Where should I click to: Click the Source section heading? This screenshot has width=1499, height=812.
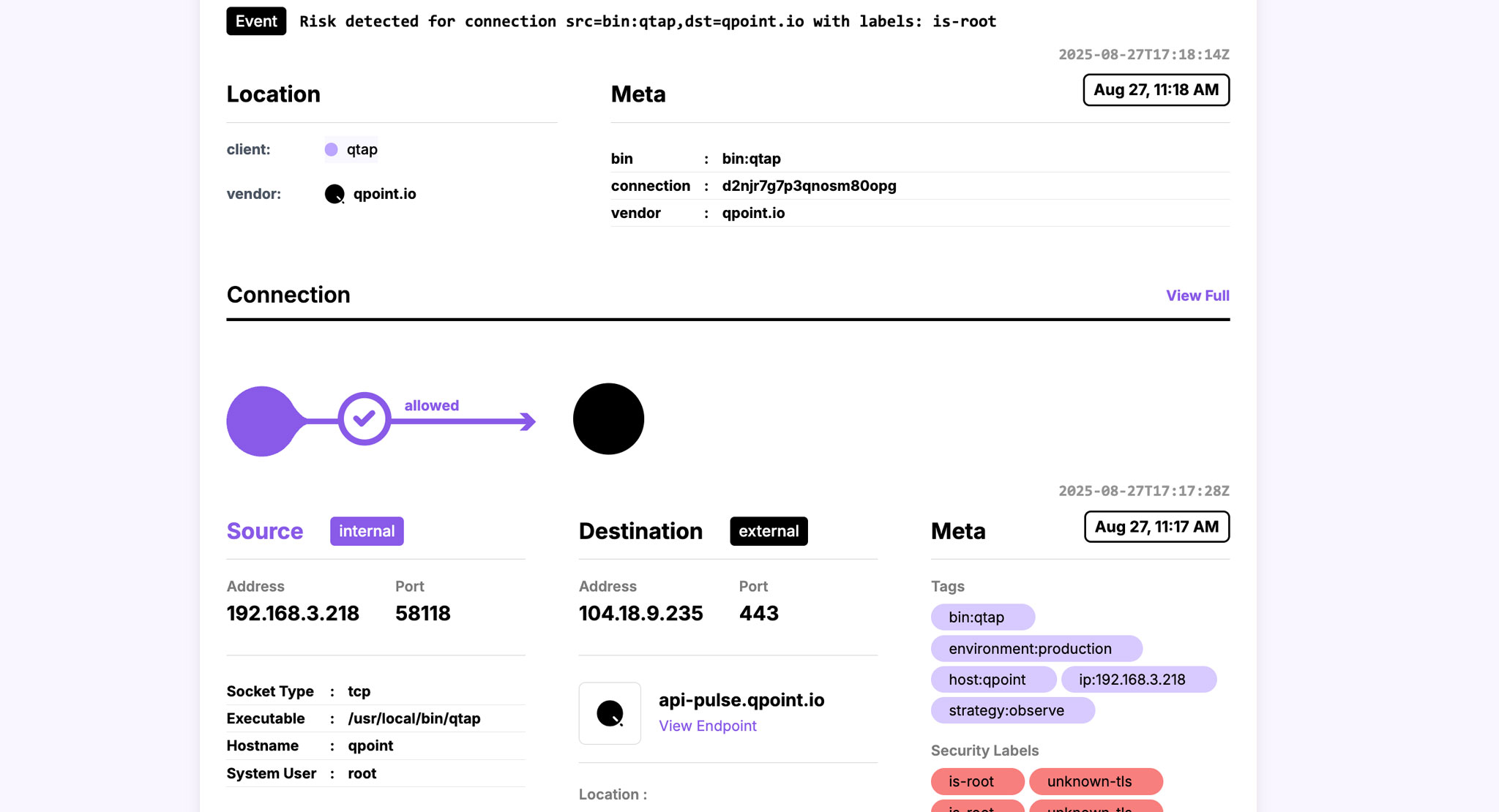click(x=264, y=531)
